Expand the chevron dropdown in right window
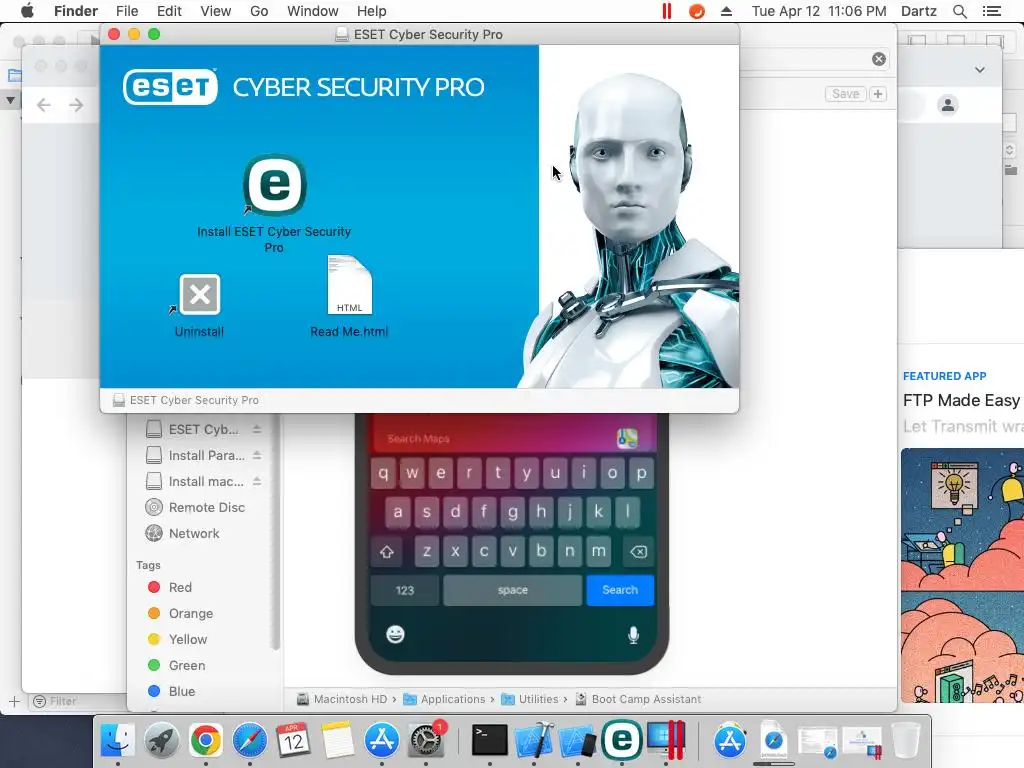 [980, 69]
